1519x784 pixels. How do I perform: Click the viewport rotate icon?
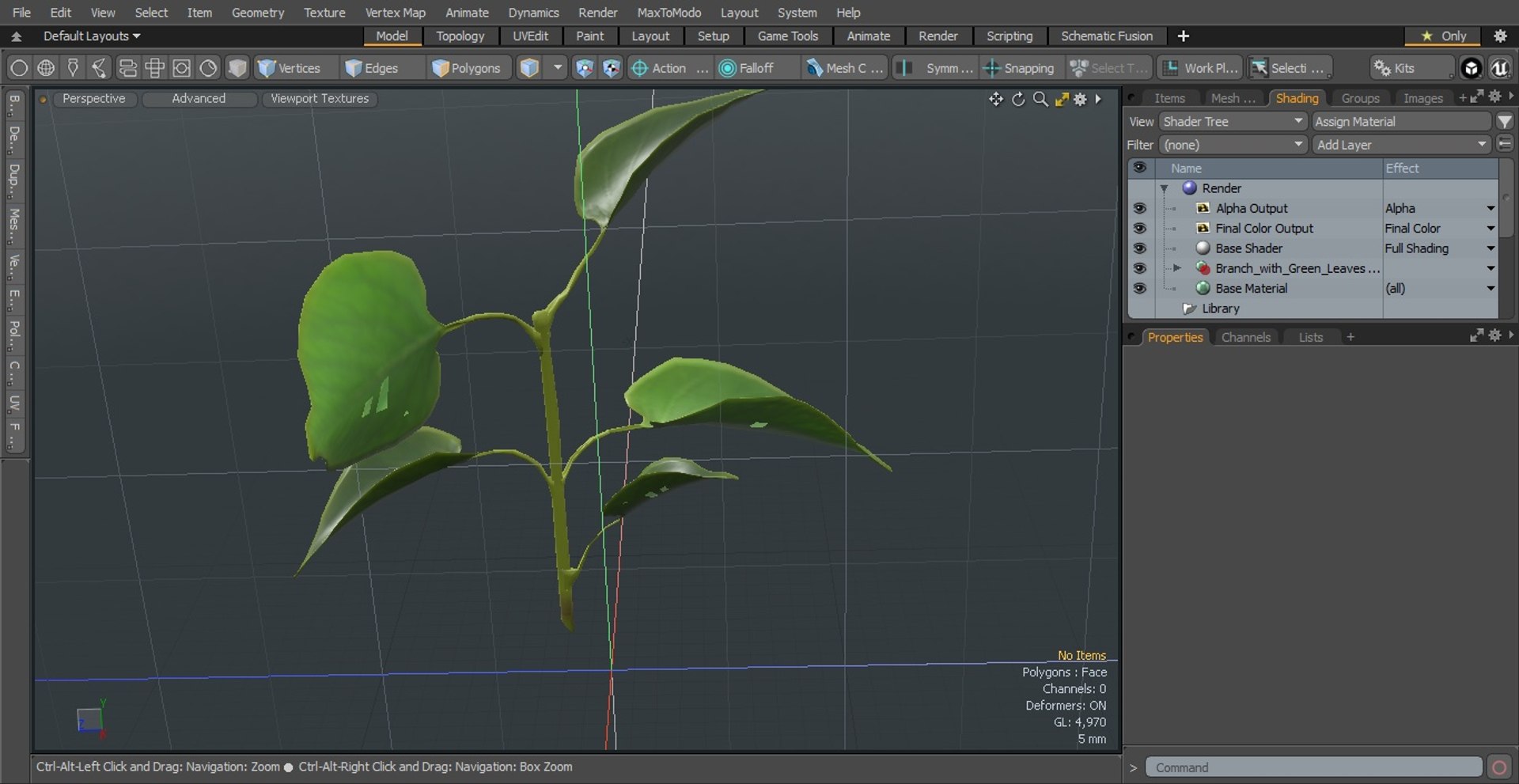1018,99
